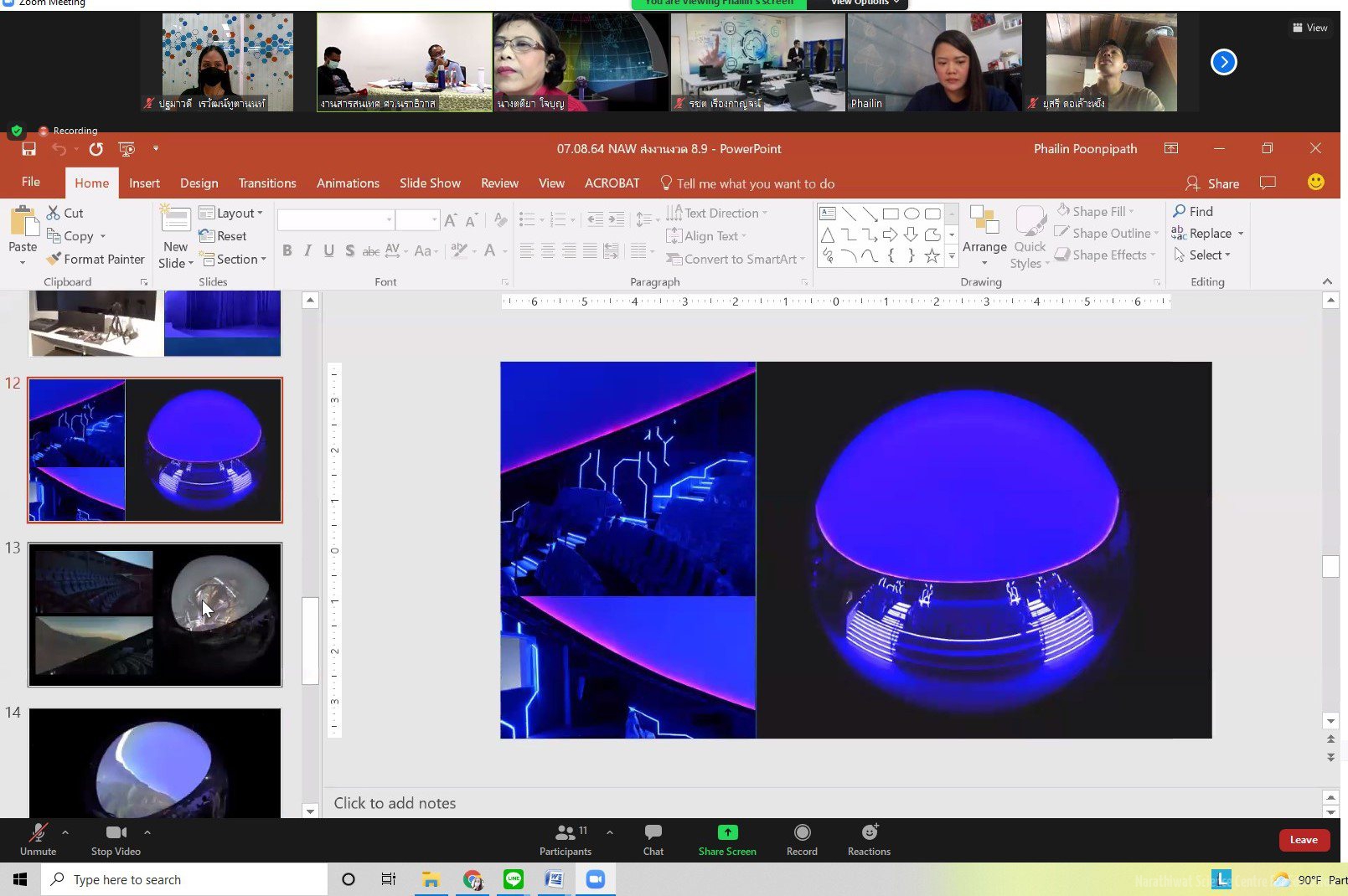Click Reset slide button

coord(223,236)
